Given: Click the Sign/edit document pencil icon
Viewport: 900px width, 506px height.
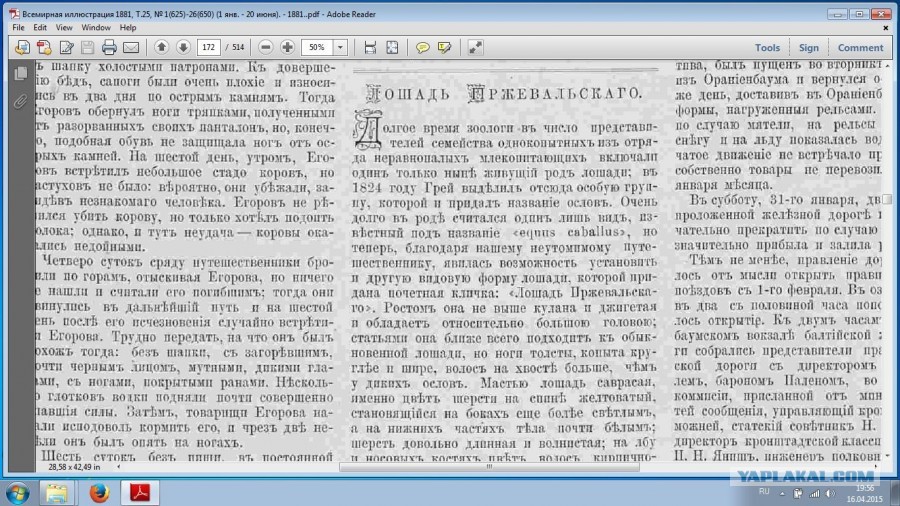Looking at the screenshot, I should [x=66, y=48].
